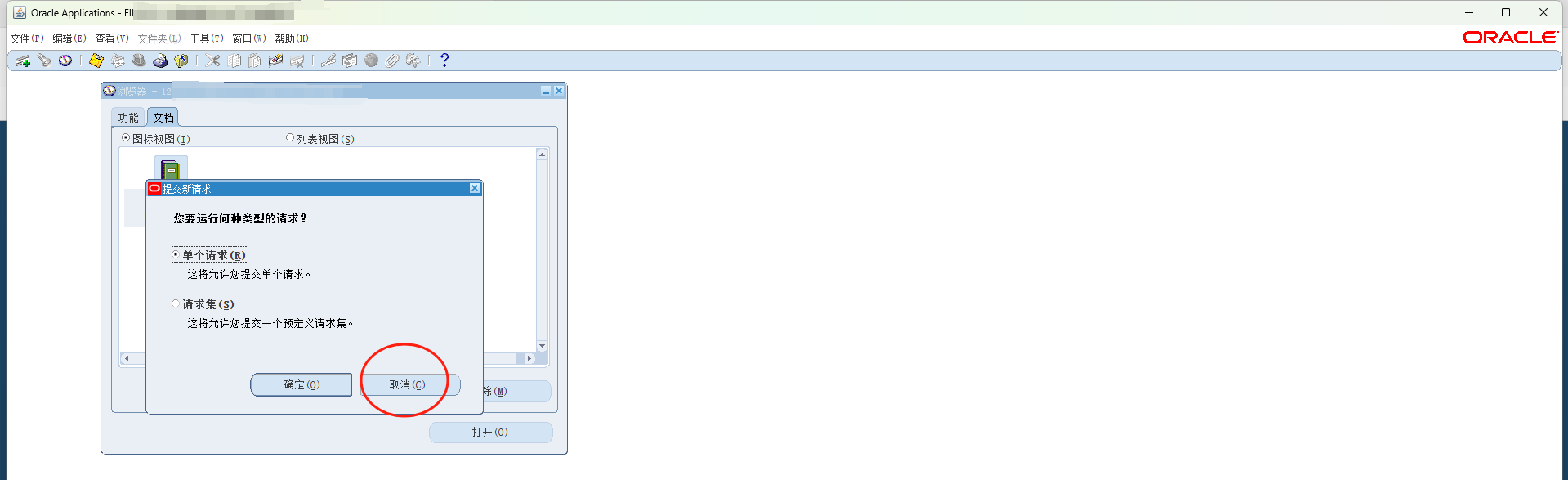This screenshot has width=1568, height=480.
Task: Click the Attachments paperclip icon
Action: (x=392, y=61)
